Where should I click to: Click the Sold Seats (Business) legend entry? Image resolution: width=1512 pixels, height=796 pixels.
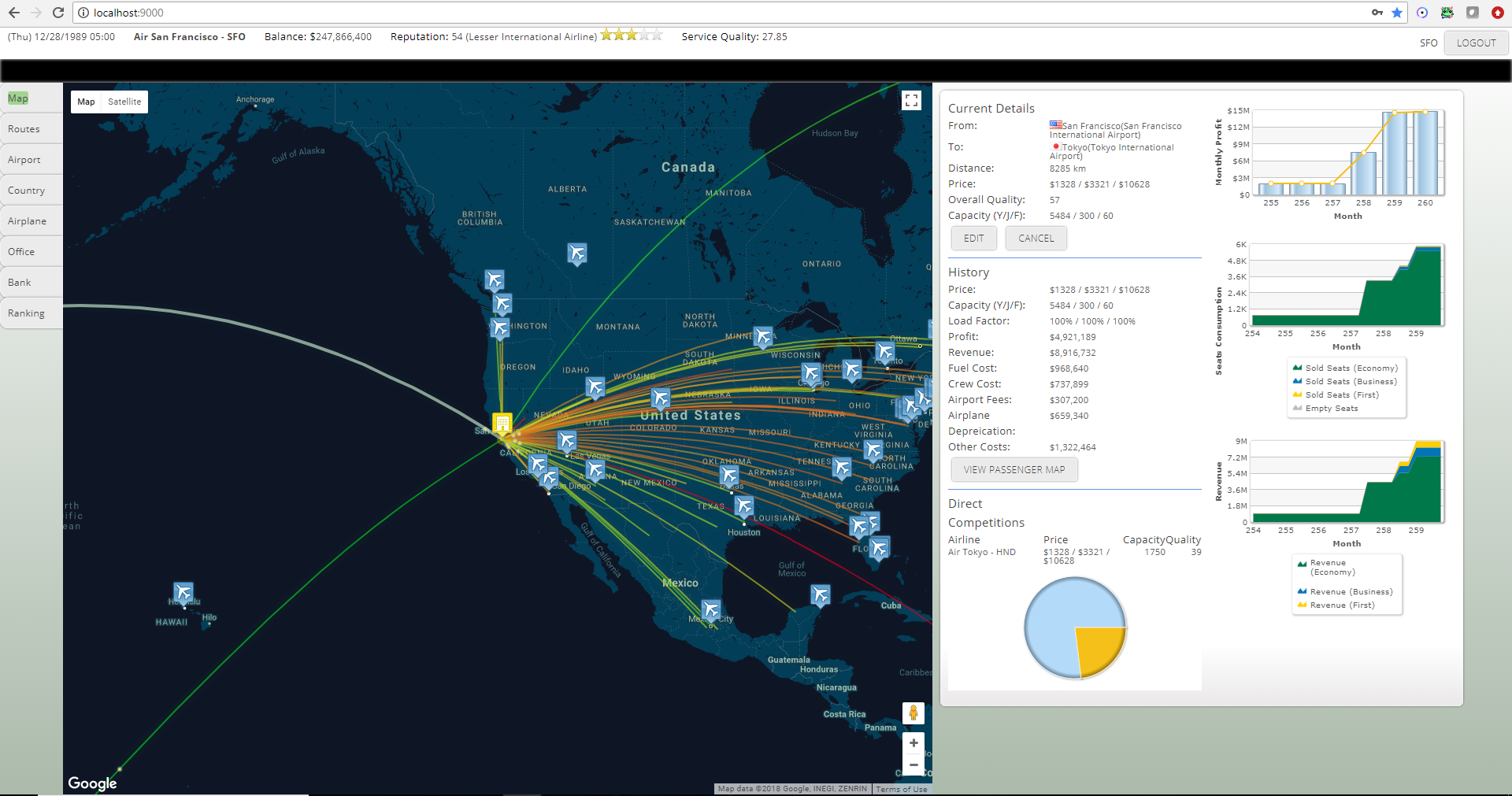[x=1344, y=381]
